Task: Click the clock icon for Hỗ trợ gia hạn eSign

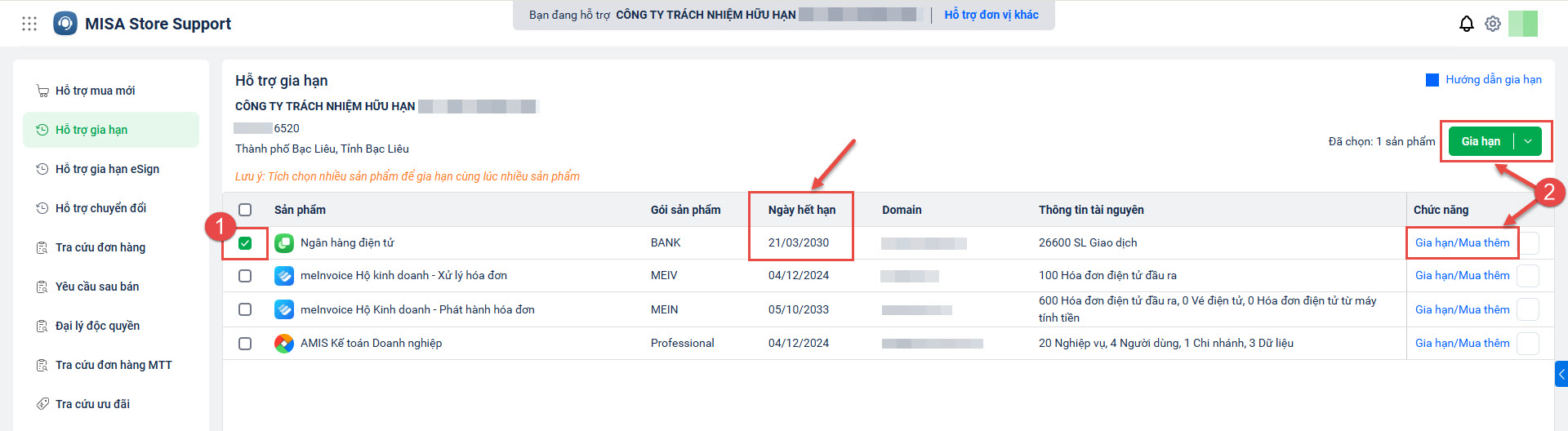Action: (x=42, y=169)
